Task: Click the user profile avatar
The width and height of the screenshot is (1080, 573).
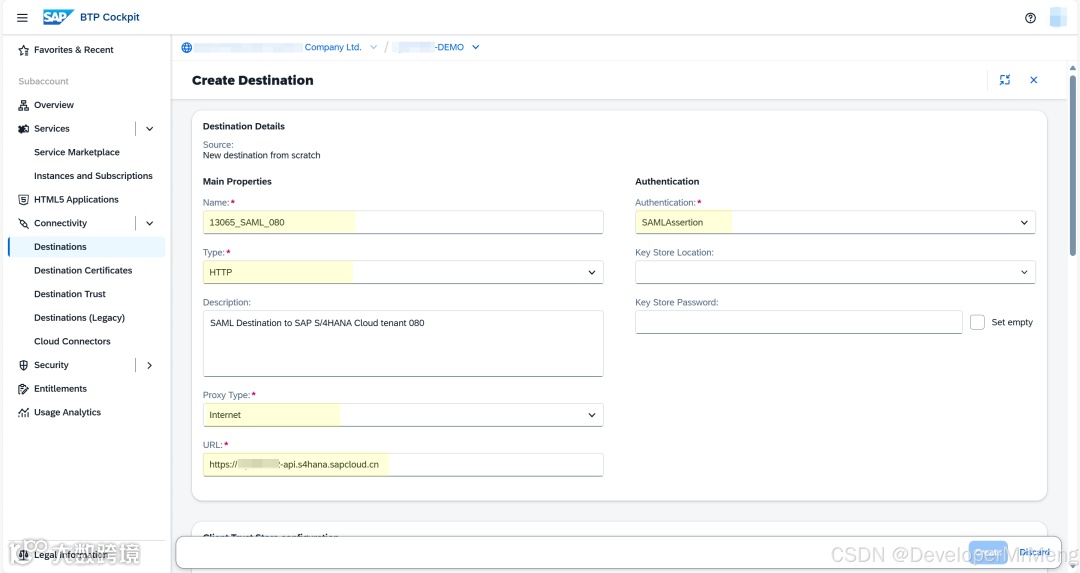Action: click(x=1058, y=18)
